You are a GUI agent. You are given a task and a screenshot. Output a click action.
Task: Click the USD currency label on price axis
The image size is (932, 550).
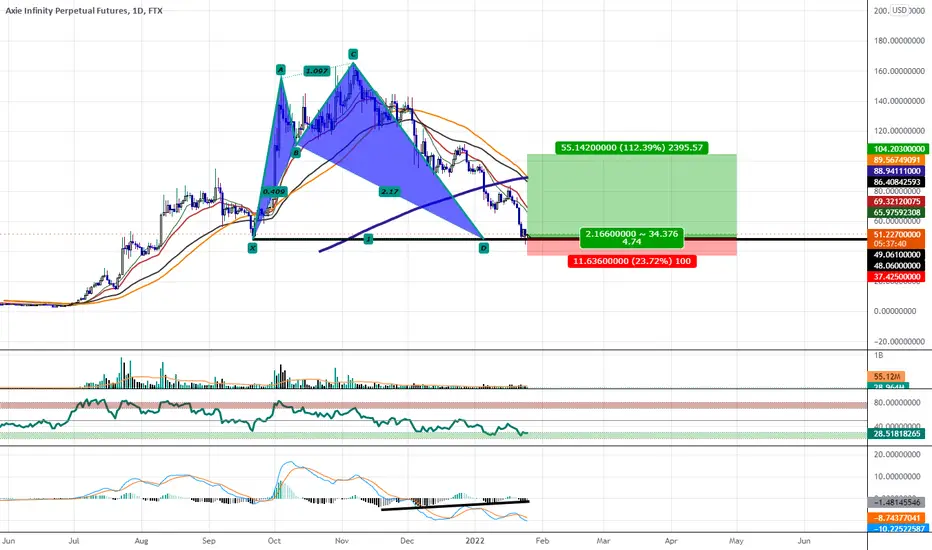(x=899, y=10)
